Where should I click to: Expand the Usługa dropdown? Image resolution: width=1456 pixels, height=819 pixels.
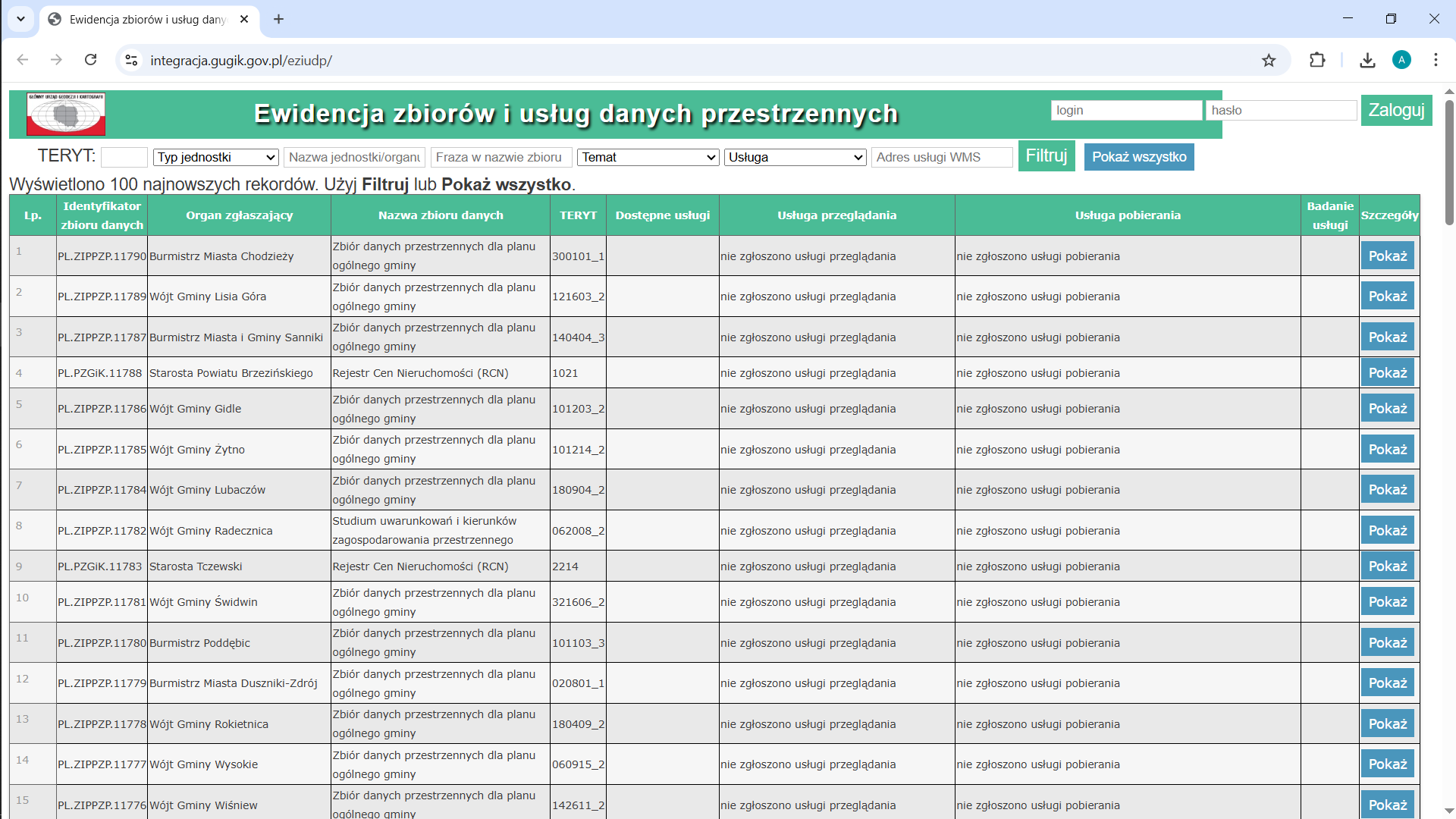(795, 157)
